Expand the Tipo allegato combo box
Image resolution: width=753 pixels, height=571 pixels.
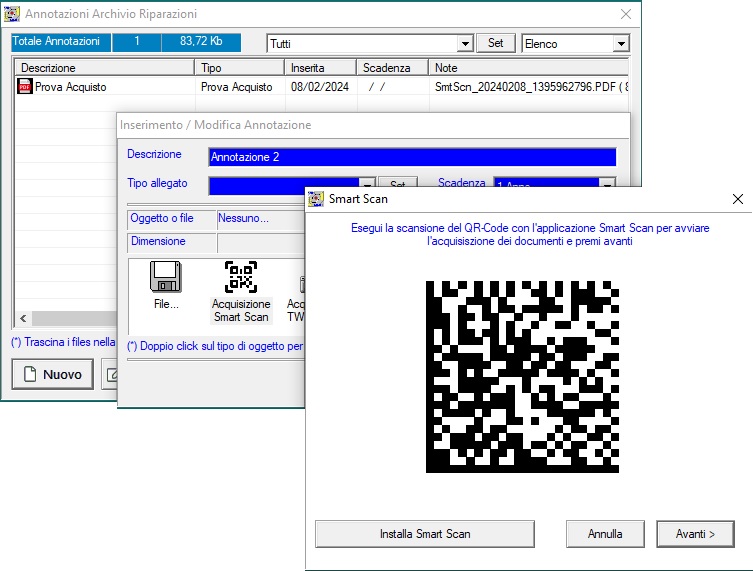367,184
